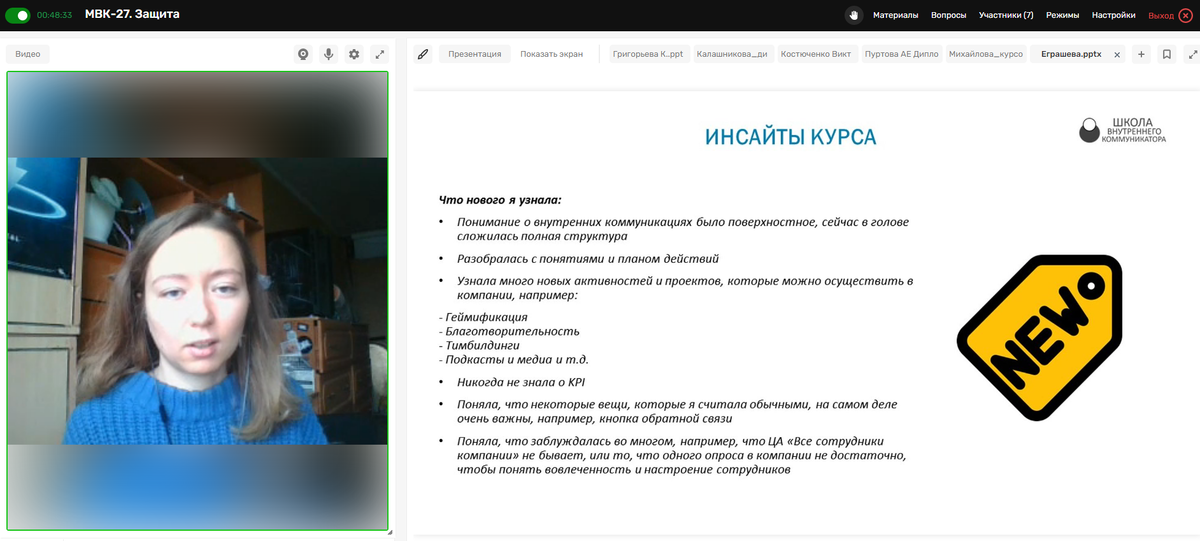Click the bookmark icon
1200x541 pixels.
[x=1166, y=54]
